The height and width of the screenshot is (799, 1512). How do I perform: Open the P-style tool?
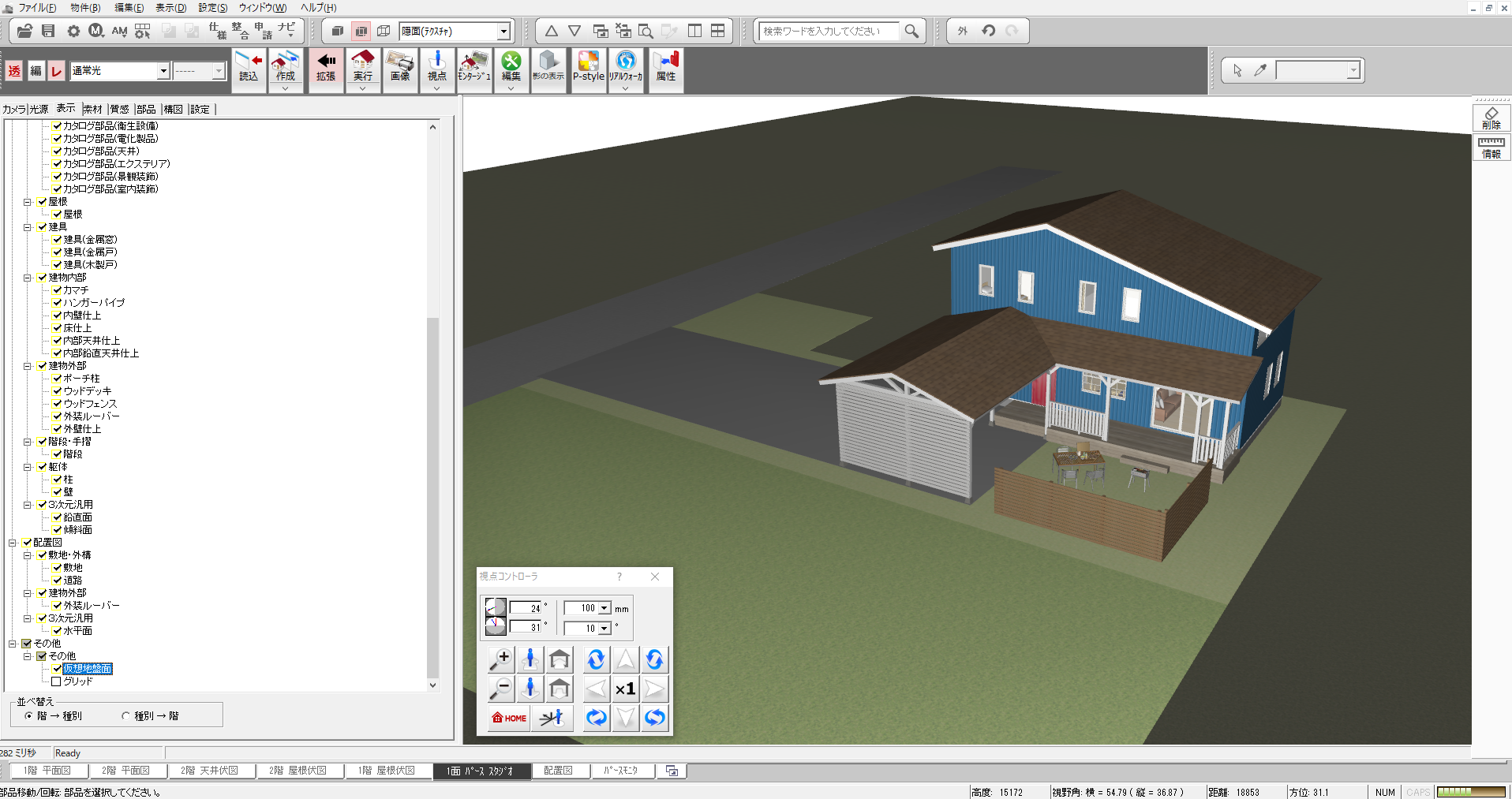[588, 67]
